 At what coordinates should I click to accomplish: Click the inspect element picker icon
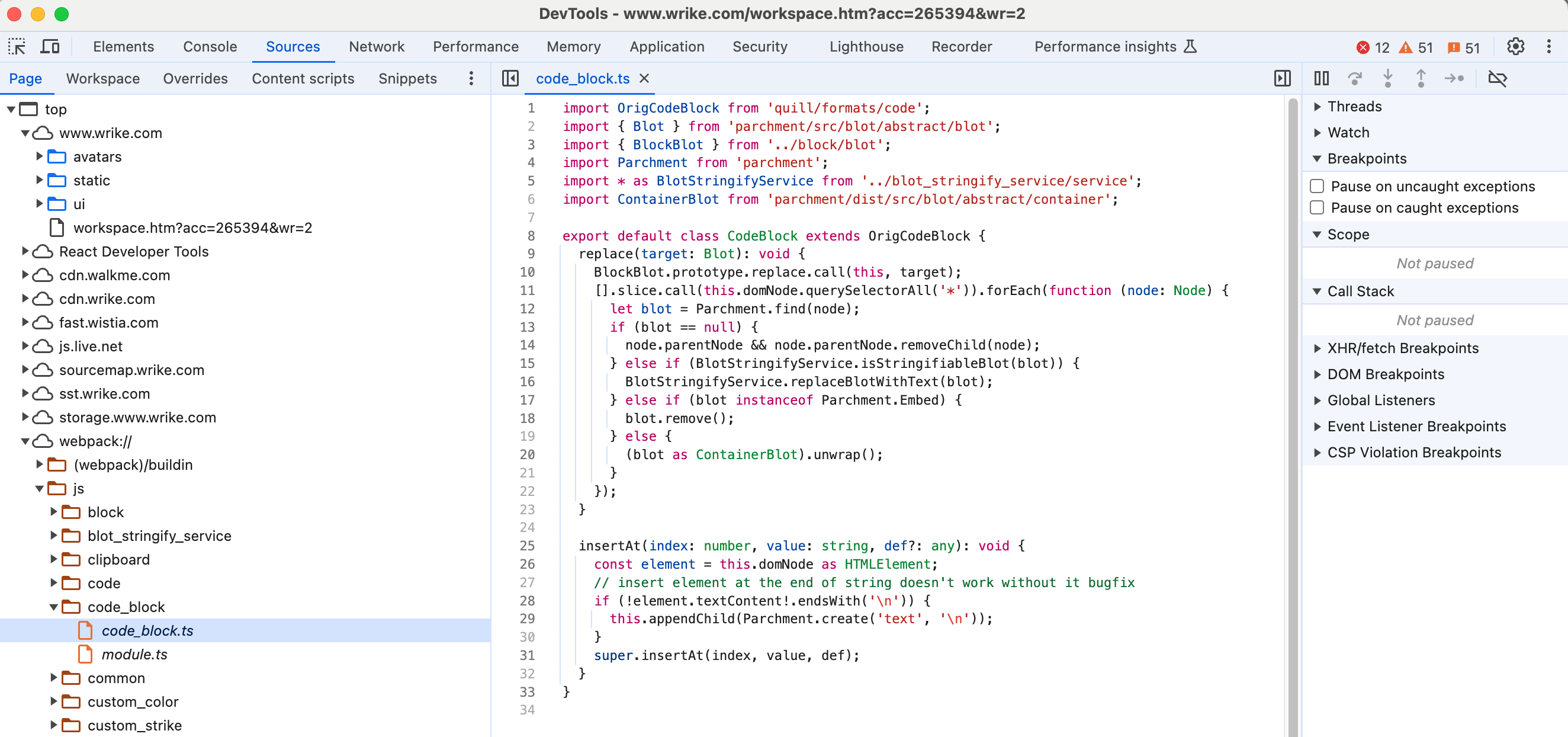pyautogui.click(x=17, y=47)
